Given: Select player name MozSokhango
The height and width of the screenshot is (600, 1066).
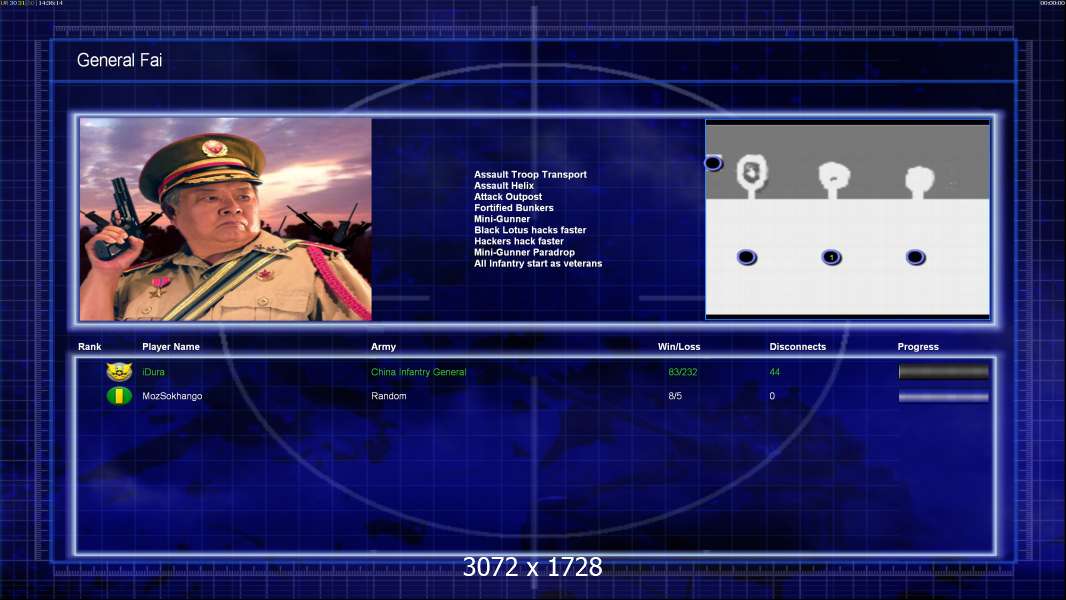Looking at the screenshot, I should [172, 395].
